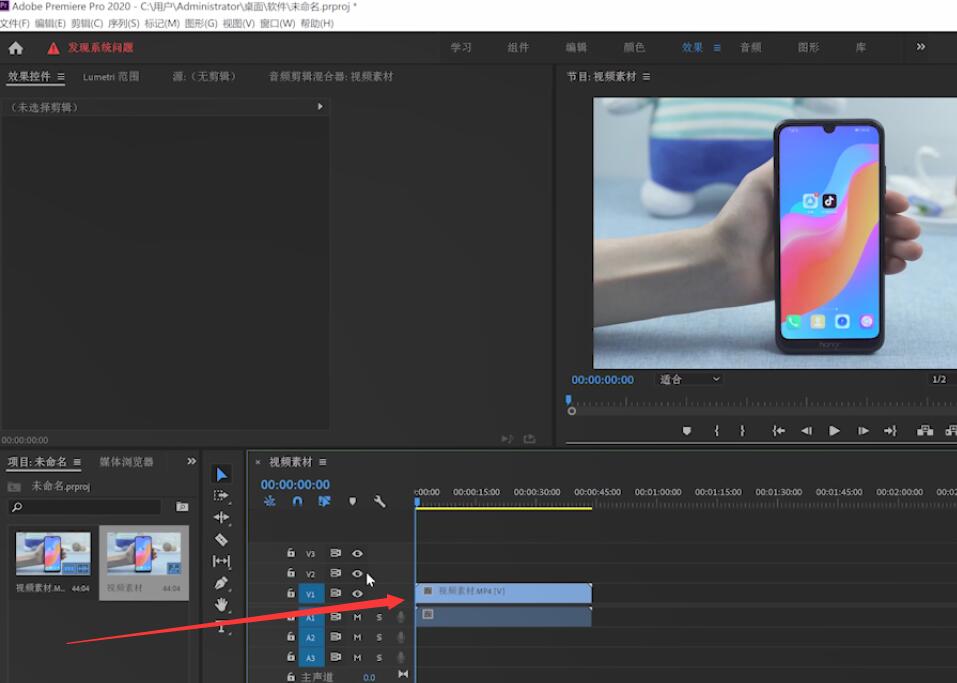The image size is (957, 683).
Task: Open the 1/2 playback resolution dropdown
Action: [941, 380]
